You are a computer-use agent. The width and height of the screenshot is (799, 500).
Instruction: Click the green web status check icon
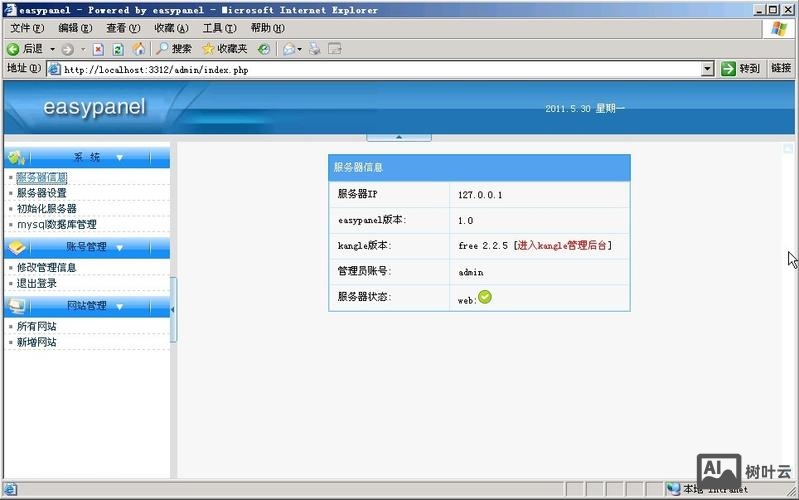coord(485,297)
